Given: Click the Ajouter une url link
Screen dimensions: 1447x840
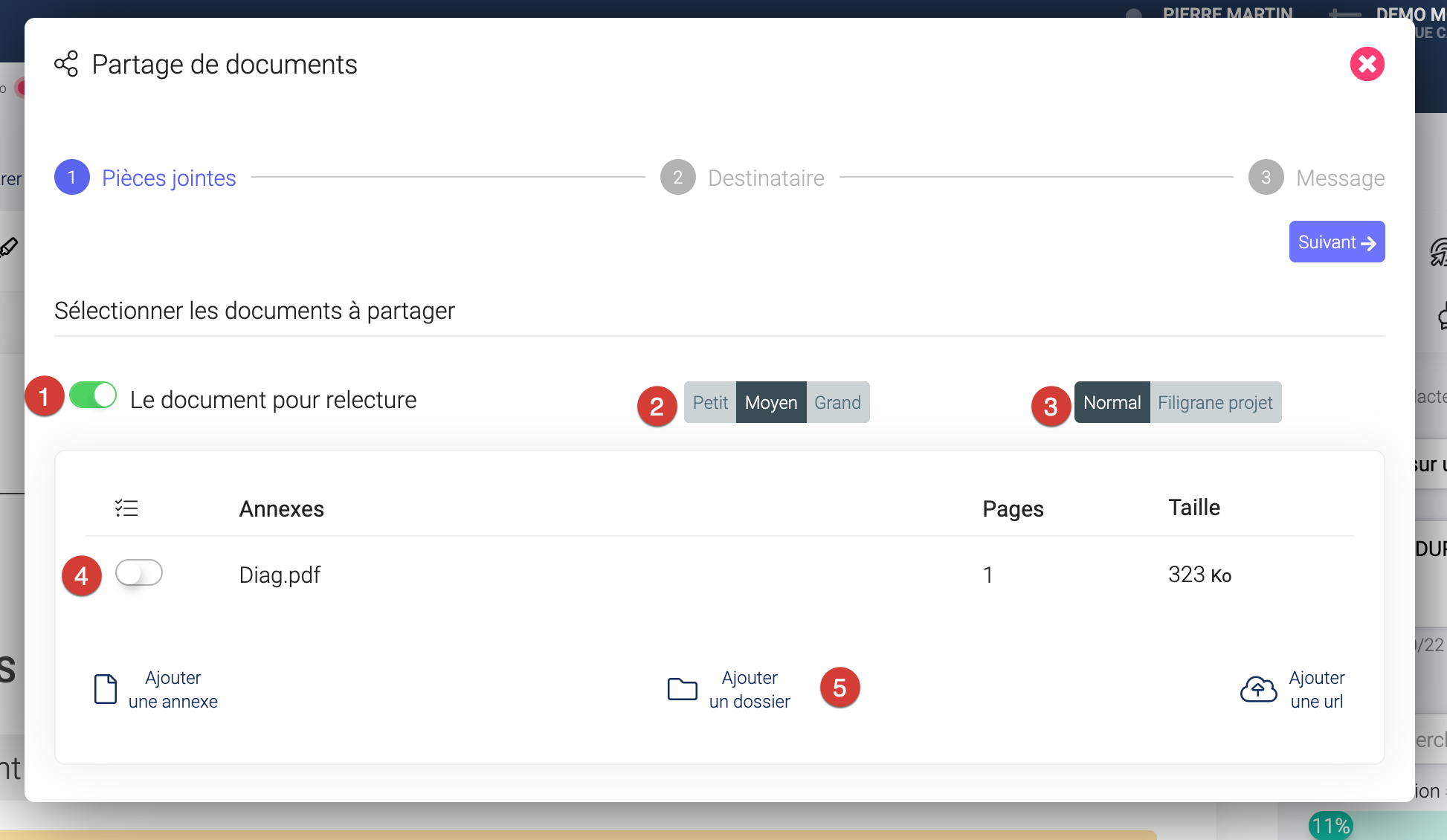Looking at the screenshot, I should point(1317,690).
